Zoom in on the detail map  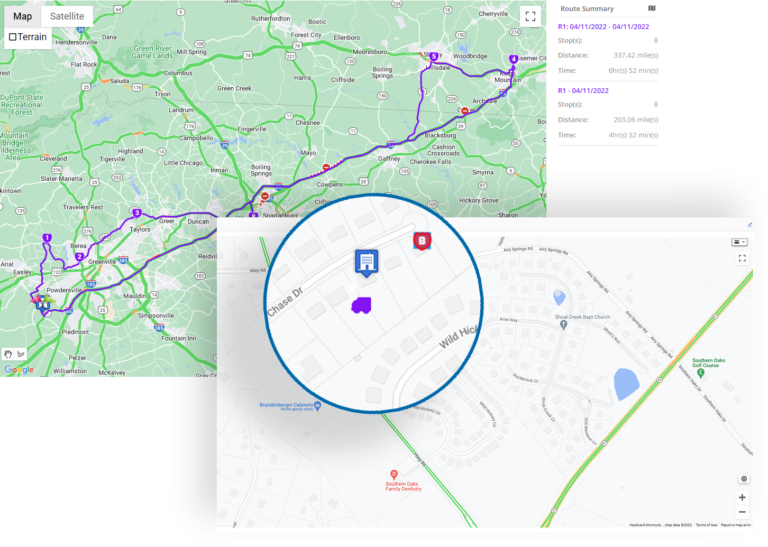tap(743, 498)
